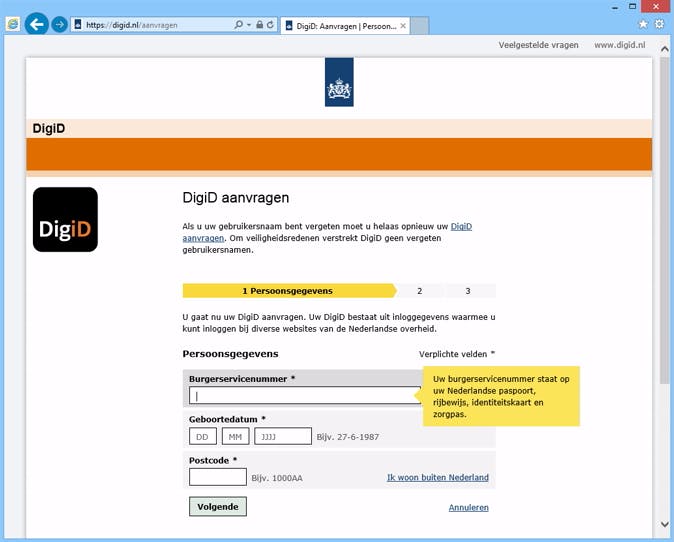674x542 pixels.
Task: Click the 'Persoonsgegevens' section heading
Action: (230, 354)
